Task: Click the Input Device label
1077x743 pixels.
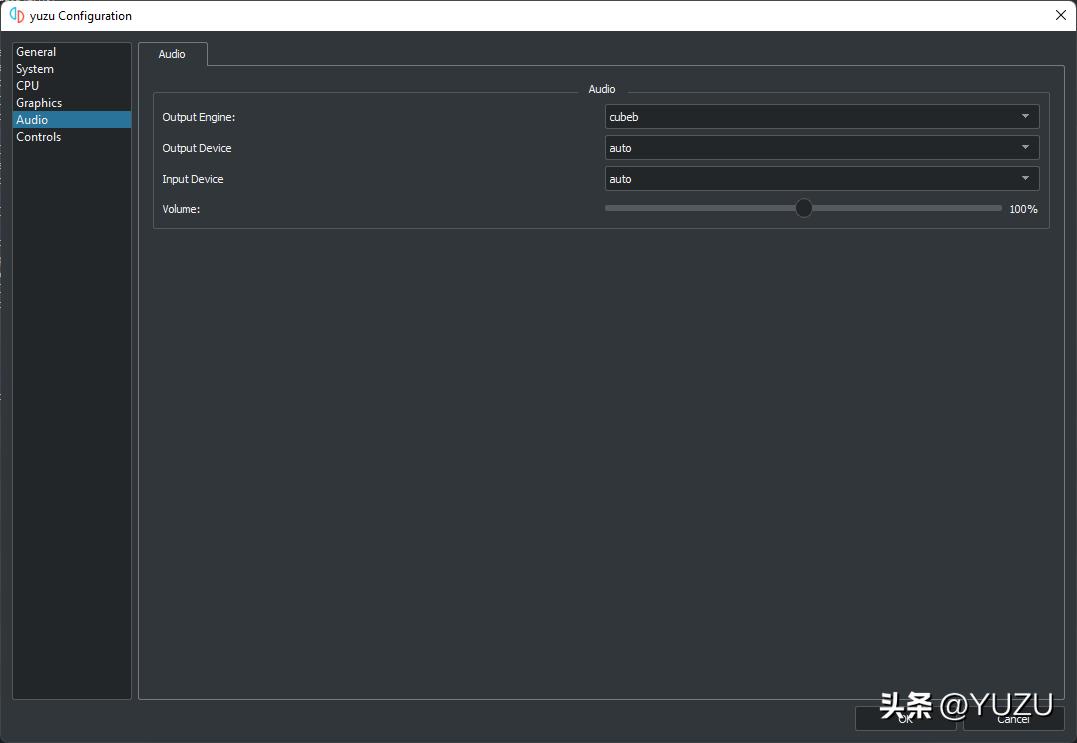Action: [x=192, y=179]
